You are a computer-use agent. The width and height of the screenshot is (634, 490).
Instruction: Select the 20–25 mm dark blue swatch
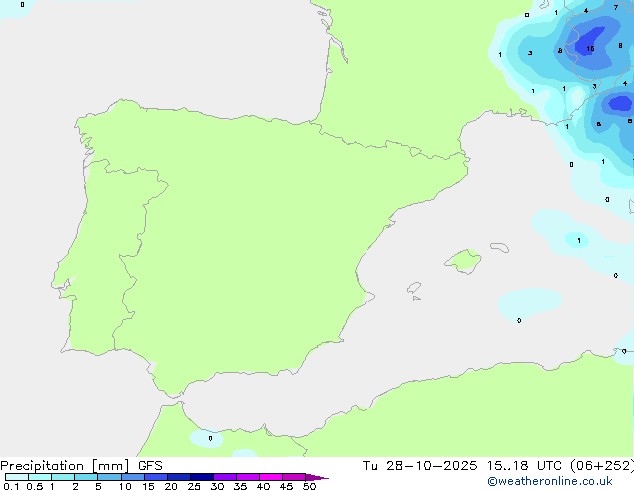coord(179,477)
